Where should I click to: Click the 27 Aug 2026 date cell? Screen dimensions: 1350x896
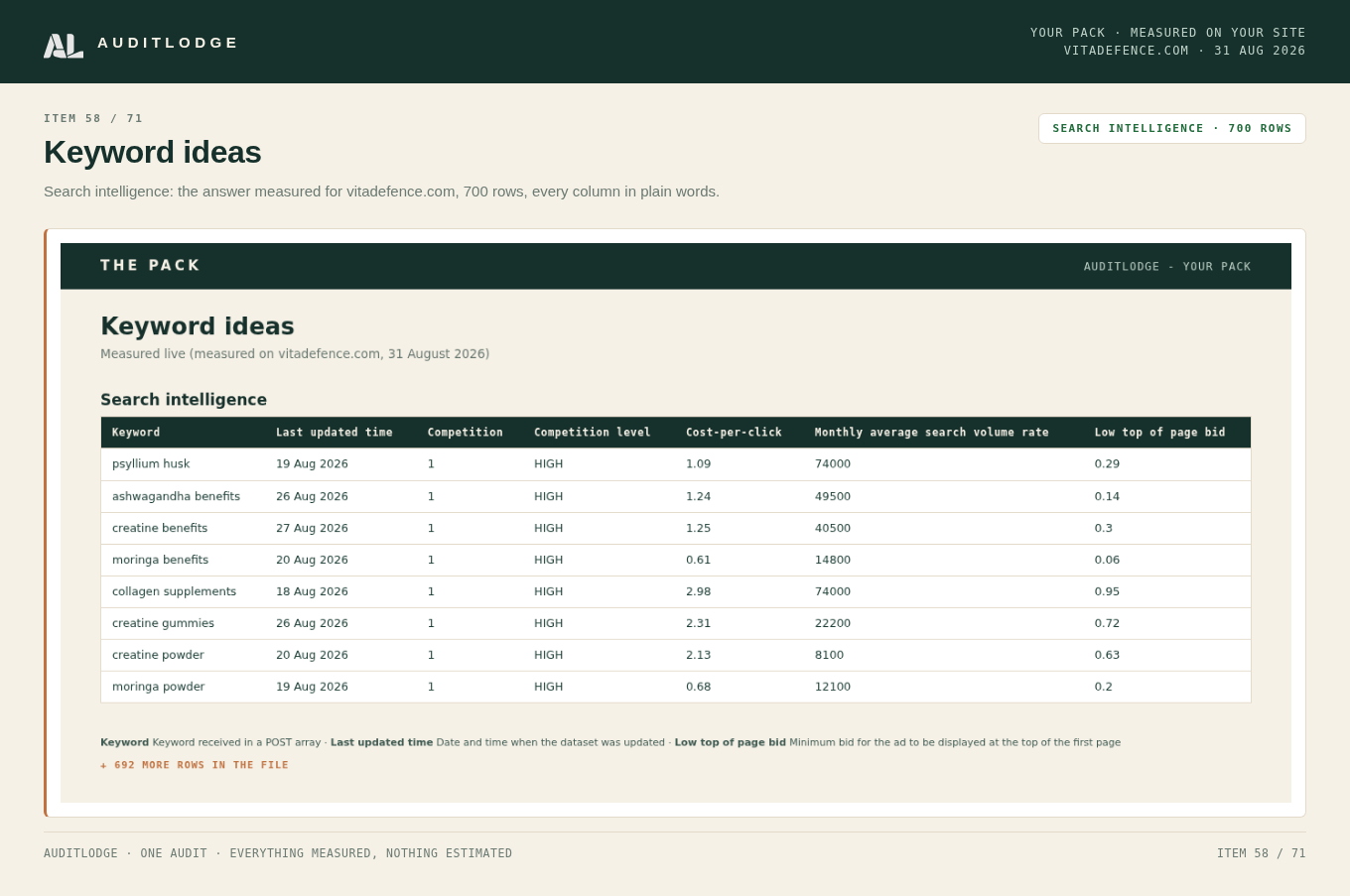[x=312, y=528]
